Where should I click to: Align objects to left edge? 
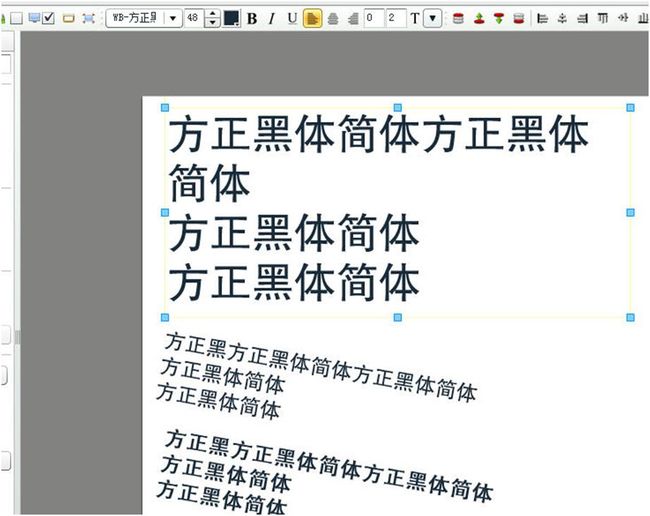pyautogui.click(x=542, y=19)
